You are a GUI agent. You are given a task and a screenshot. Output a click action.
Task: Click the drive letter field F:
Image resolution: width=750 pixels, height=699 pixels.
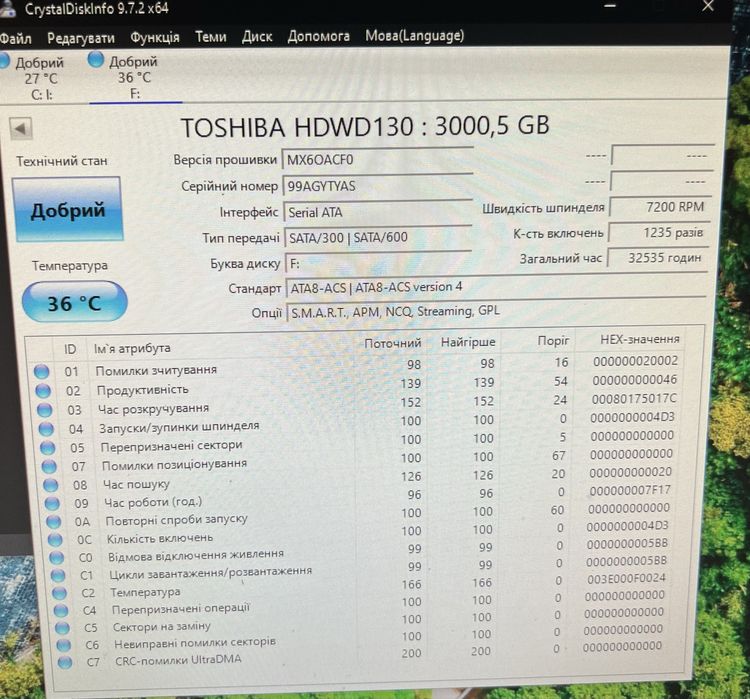tap(378, 263)
